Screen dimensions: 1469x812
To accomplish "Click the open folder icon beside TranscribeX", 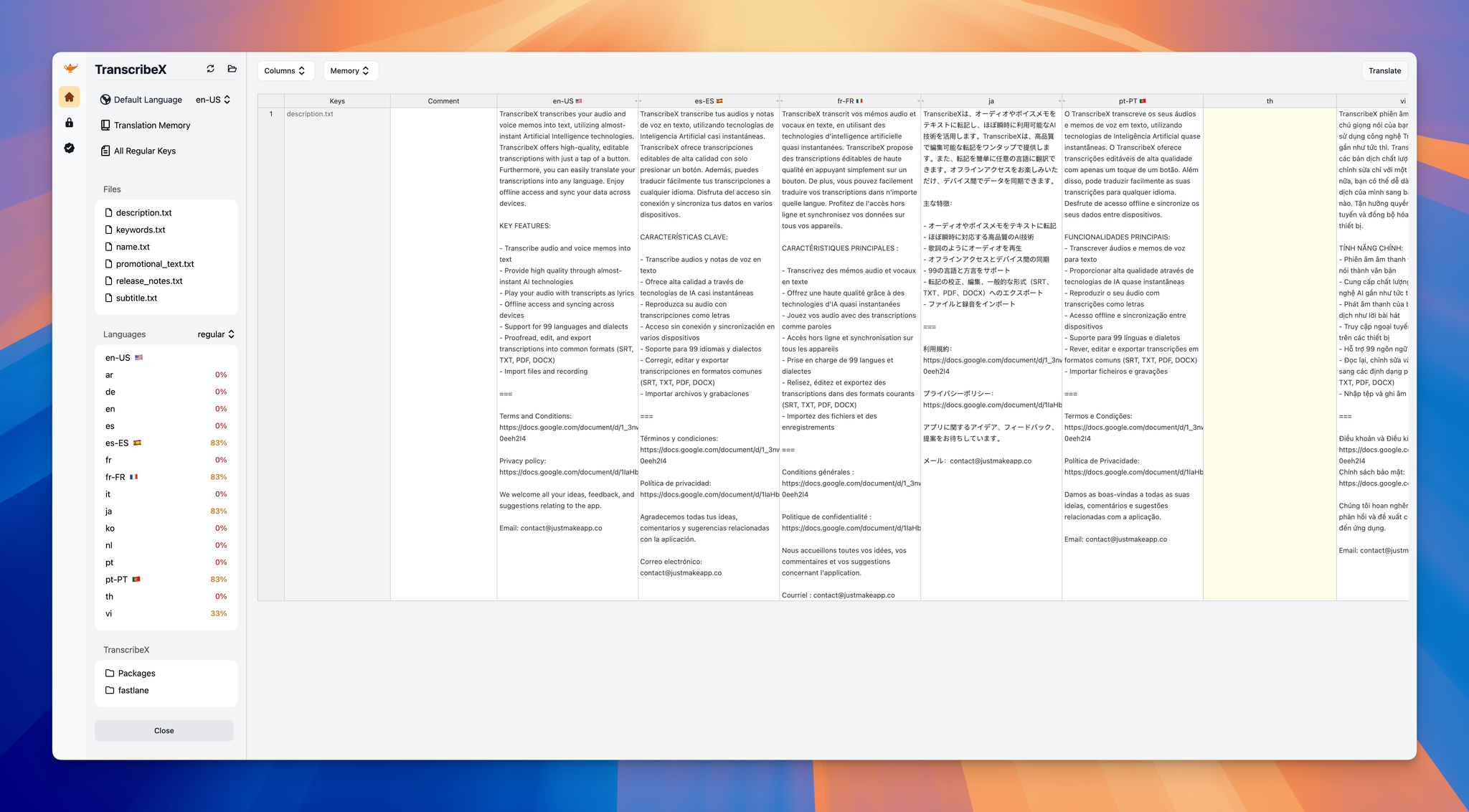I will (232, 69).
